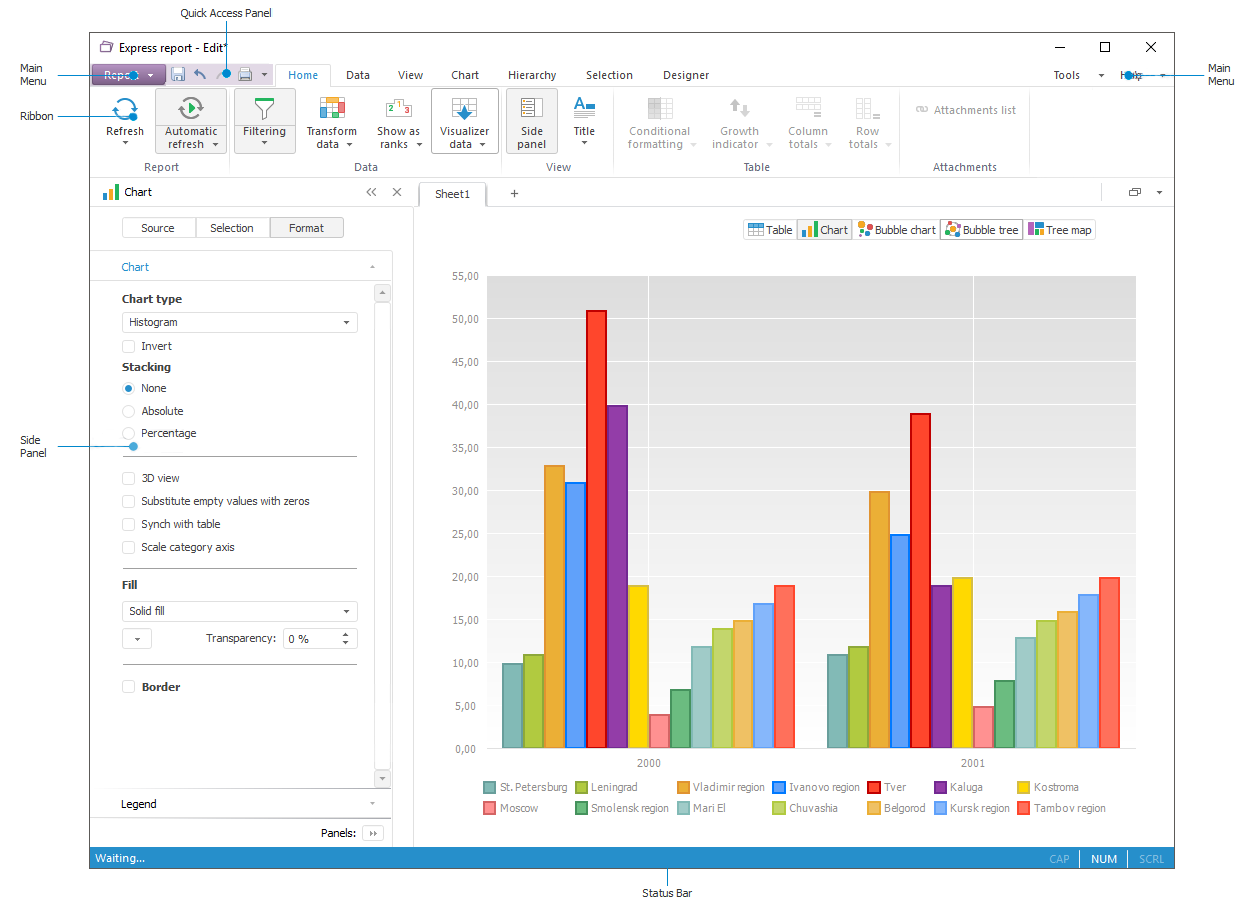Click the Selection panel button
The image size is (1257, 904).
pyautogui.click(x=232, y=228)
